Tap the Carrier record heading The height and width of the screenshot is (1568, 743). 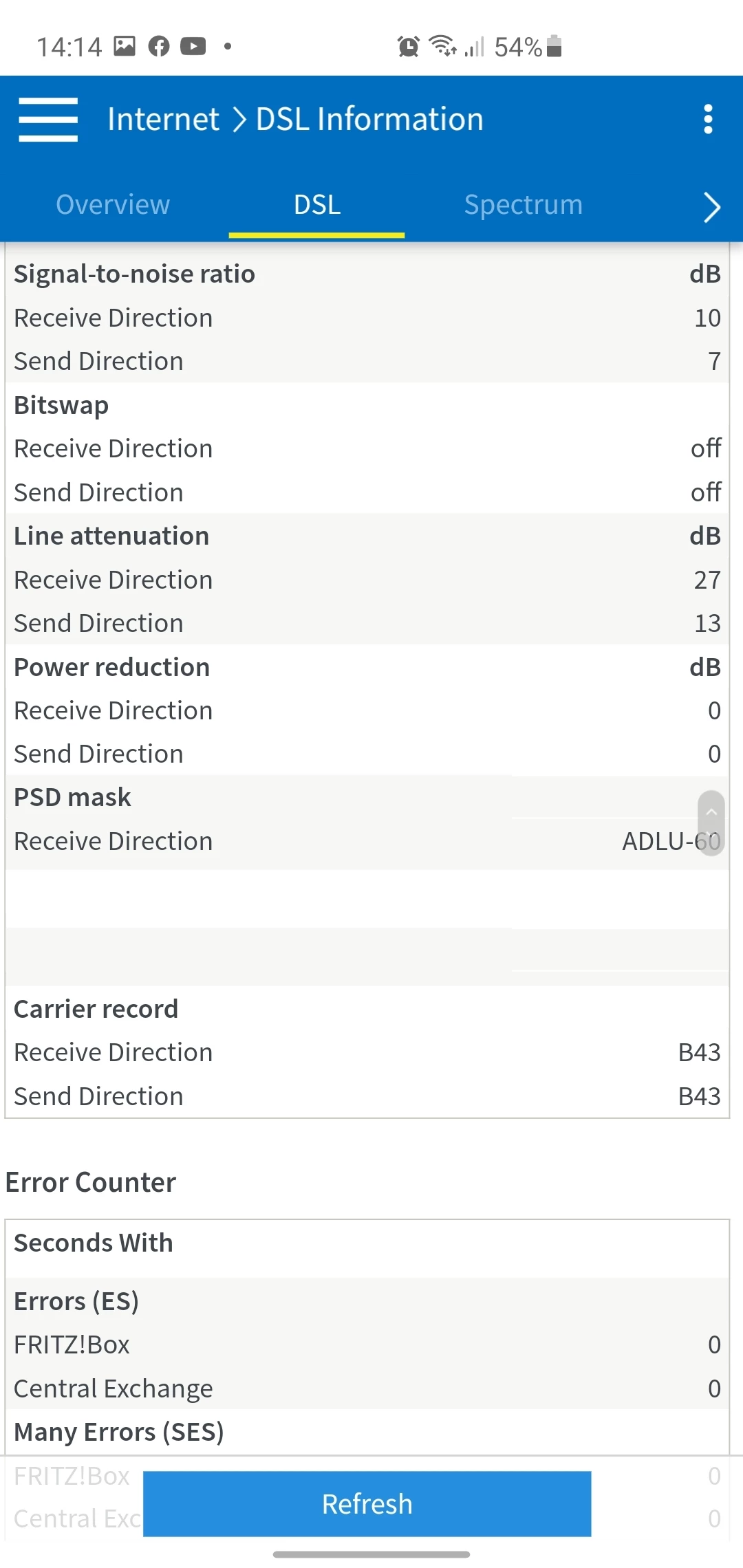click(x=96, y=1009)
